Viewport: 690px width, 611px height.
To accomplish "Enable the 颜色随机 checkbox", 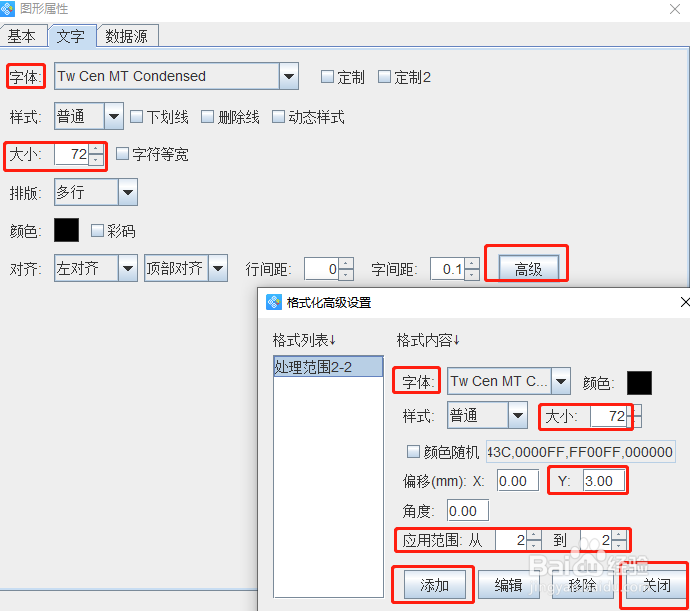I will coord(413,452).
